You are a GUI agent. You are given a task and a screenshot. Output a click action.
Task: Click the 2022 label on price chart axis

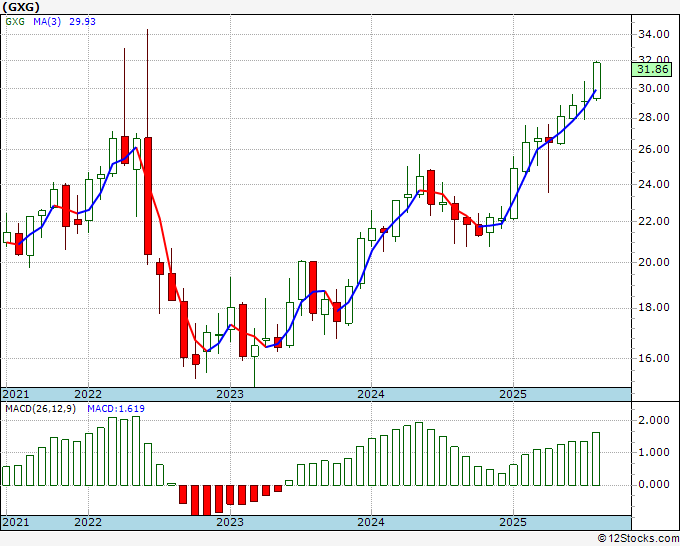(88, 394)
